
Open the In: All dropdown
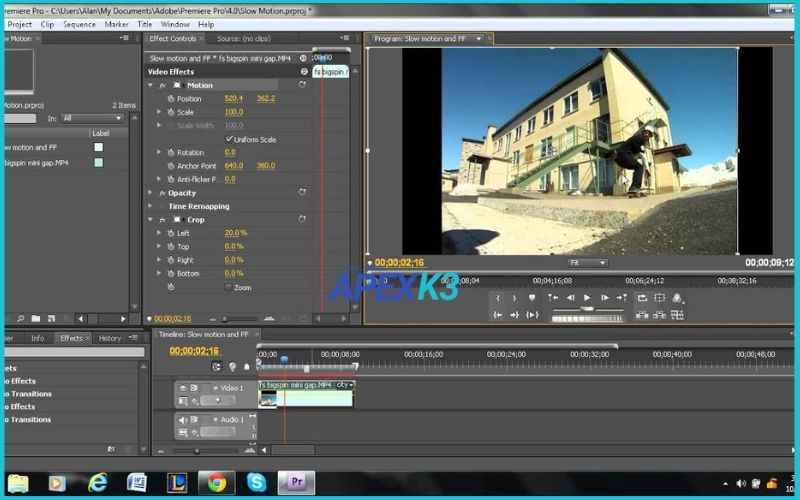92,118
